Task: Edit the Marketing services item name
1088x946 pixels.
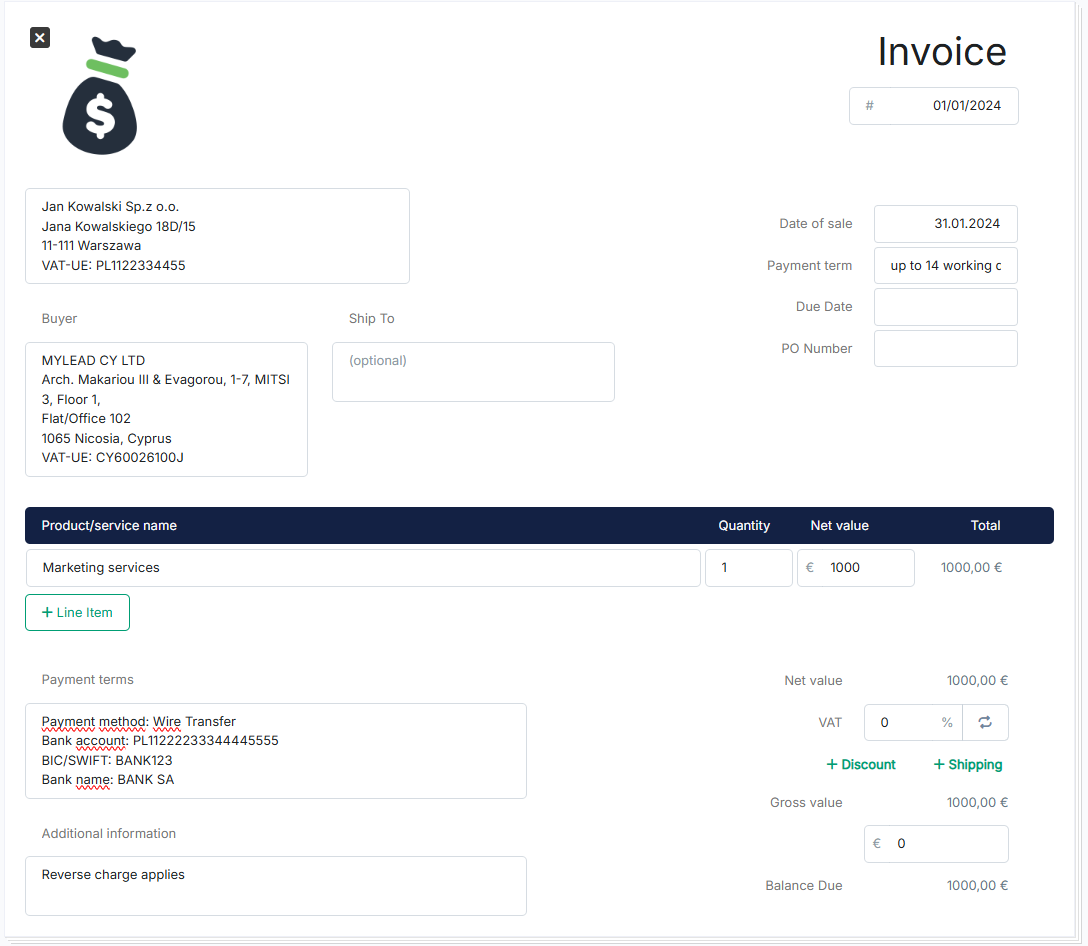Action: point(363,568)
